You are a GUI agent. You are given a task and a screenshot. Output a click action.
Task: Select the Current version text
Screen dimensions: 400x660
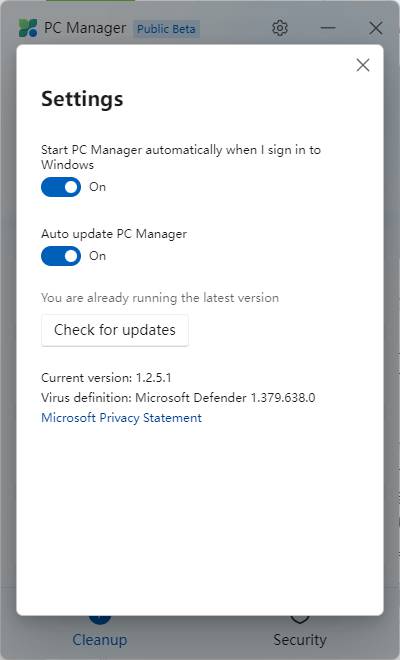(x=106, y=378)
